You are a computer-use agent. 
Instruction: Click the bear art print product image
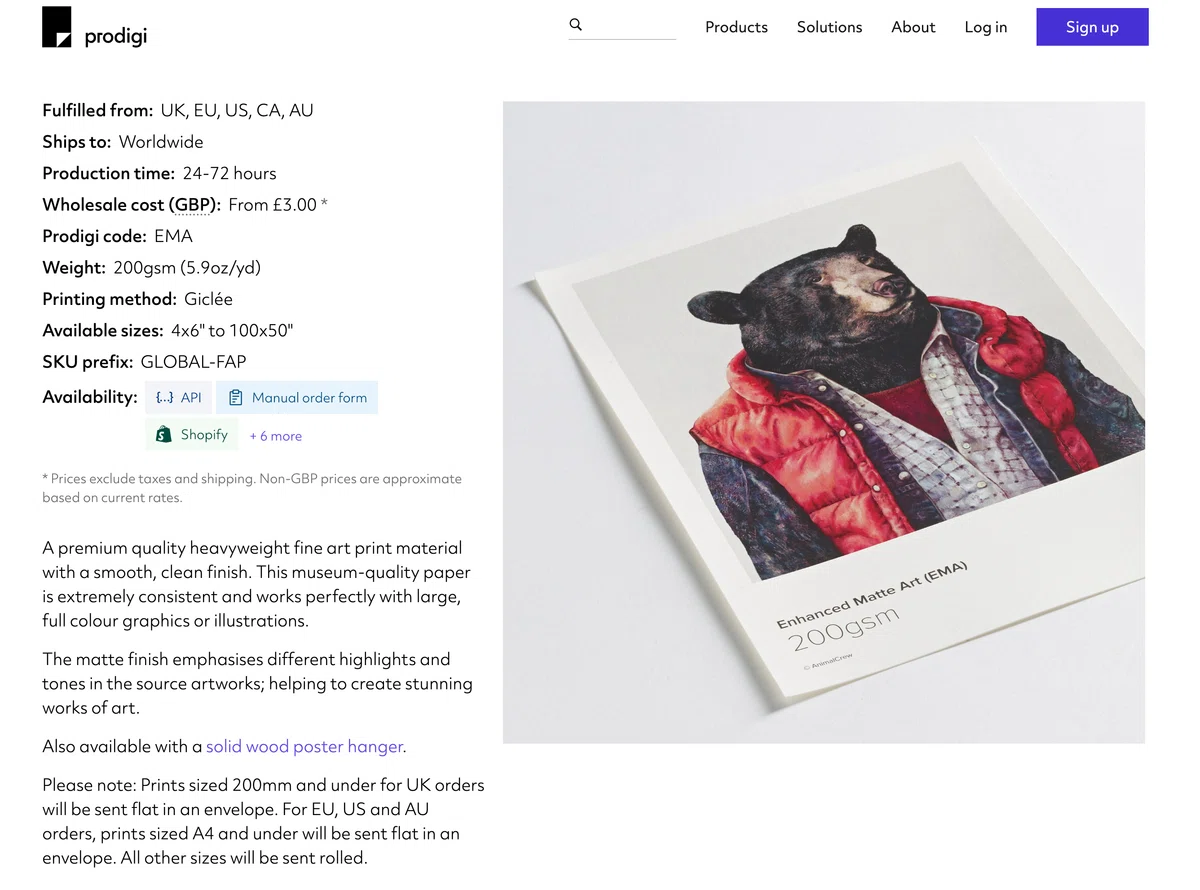(824, 422)
